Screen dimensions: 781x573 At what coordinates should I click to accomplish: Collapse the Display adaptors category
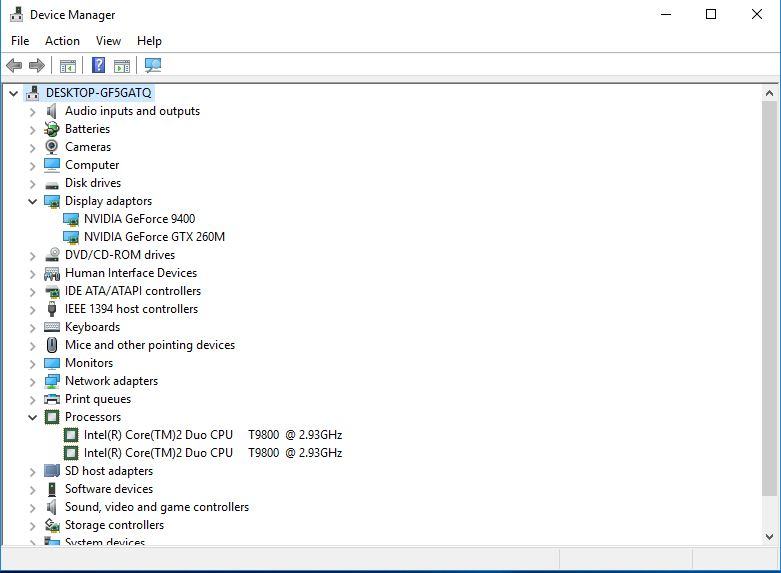coord(32,201)
